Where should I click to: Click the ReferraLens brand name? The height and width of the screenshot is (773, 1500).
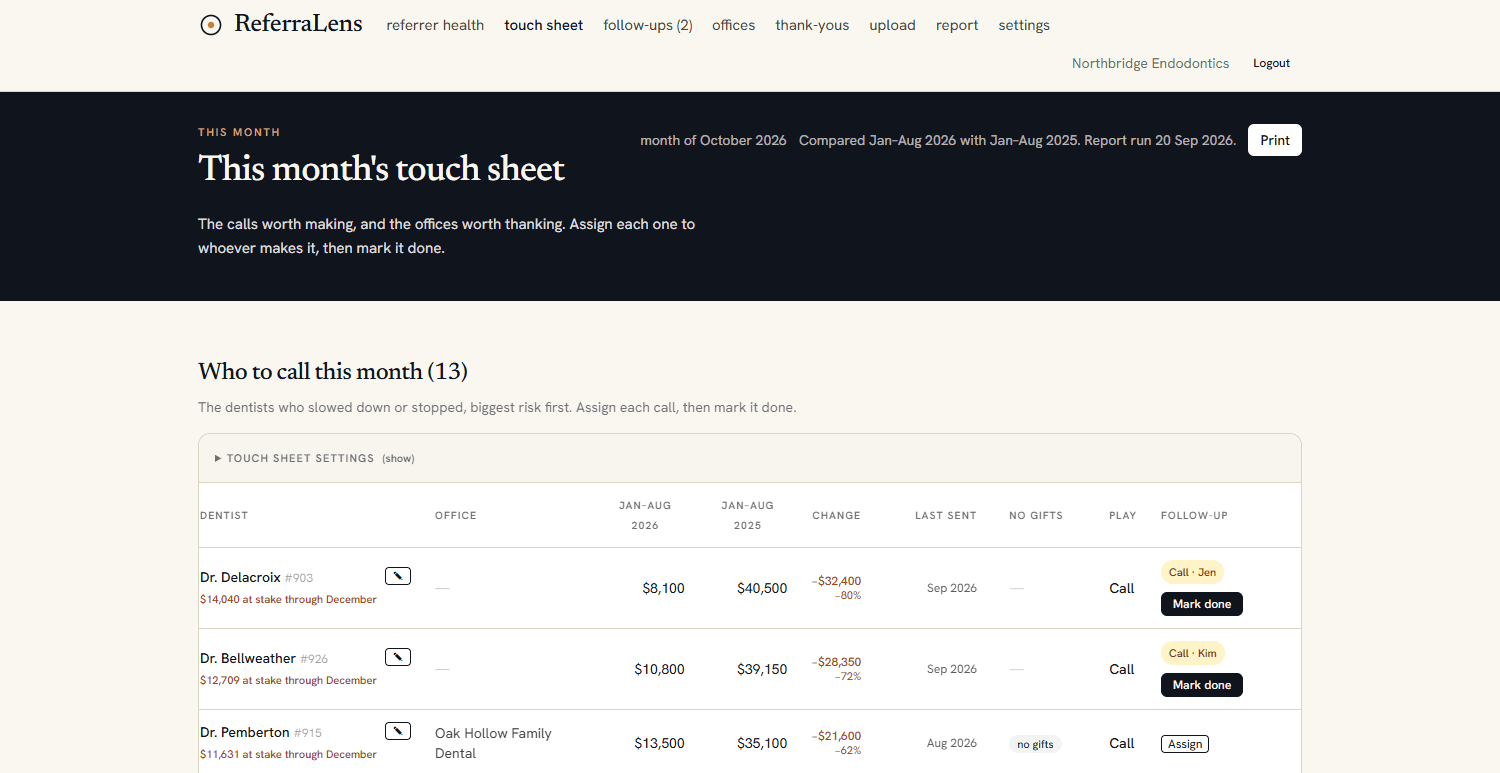pyautogui.click(x=298, y=24)
